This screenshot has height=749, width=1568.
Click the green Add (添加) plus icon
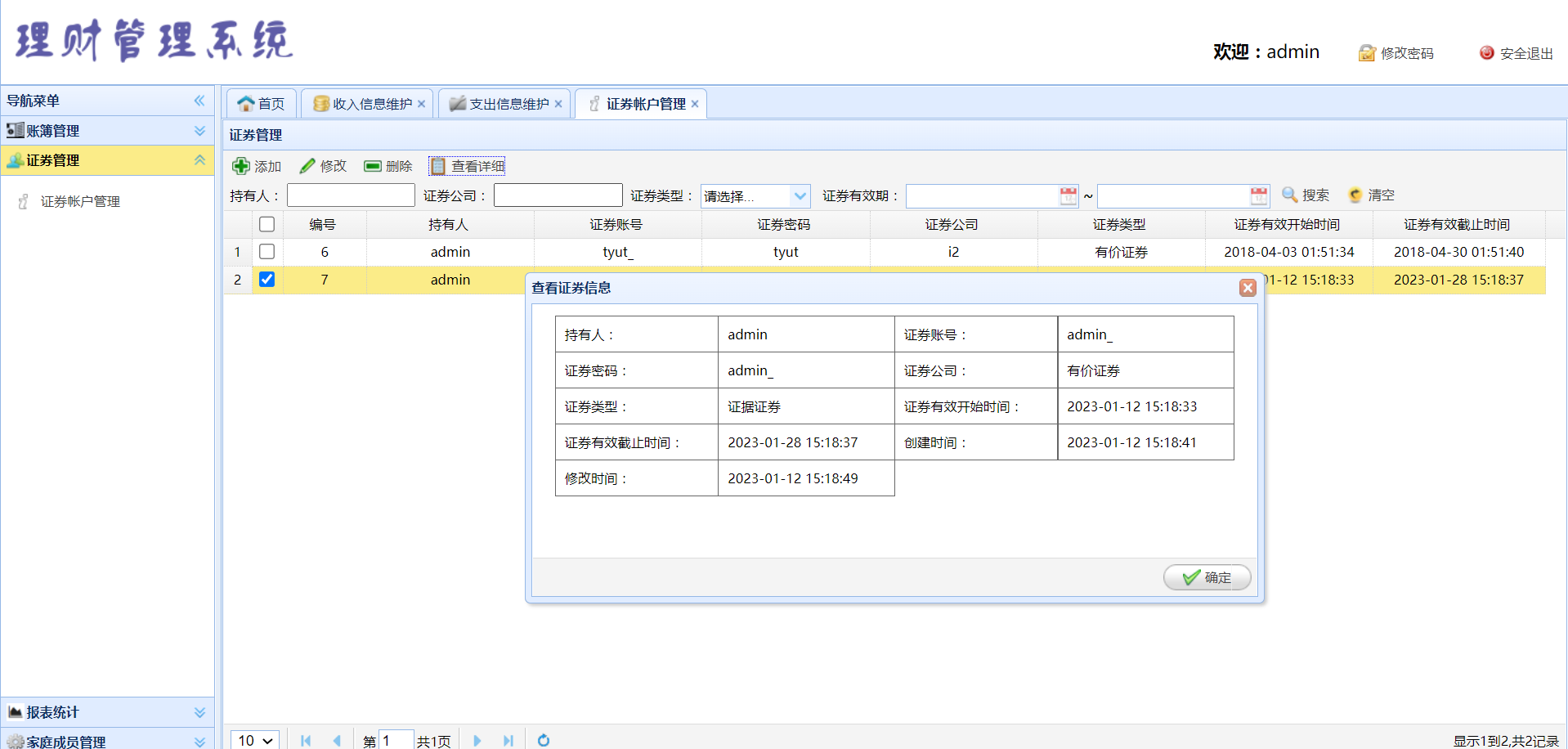pos(241,166)
